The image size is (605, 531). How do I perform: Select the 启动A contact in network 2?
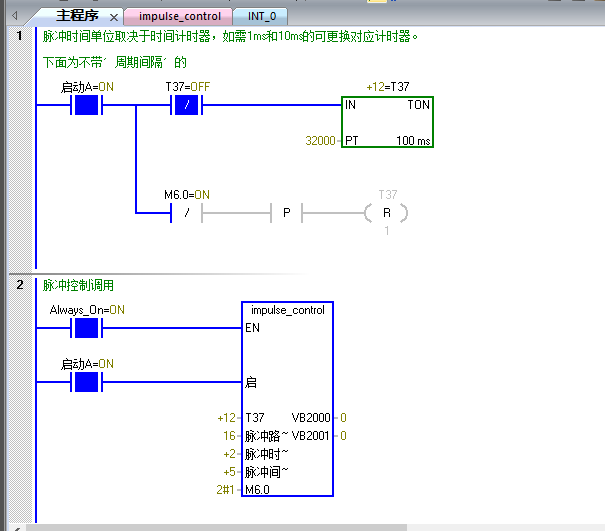87,381
